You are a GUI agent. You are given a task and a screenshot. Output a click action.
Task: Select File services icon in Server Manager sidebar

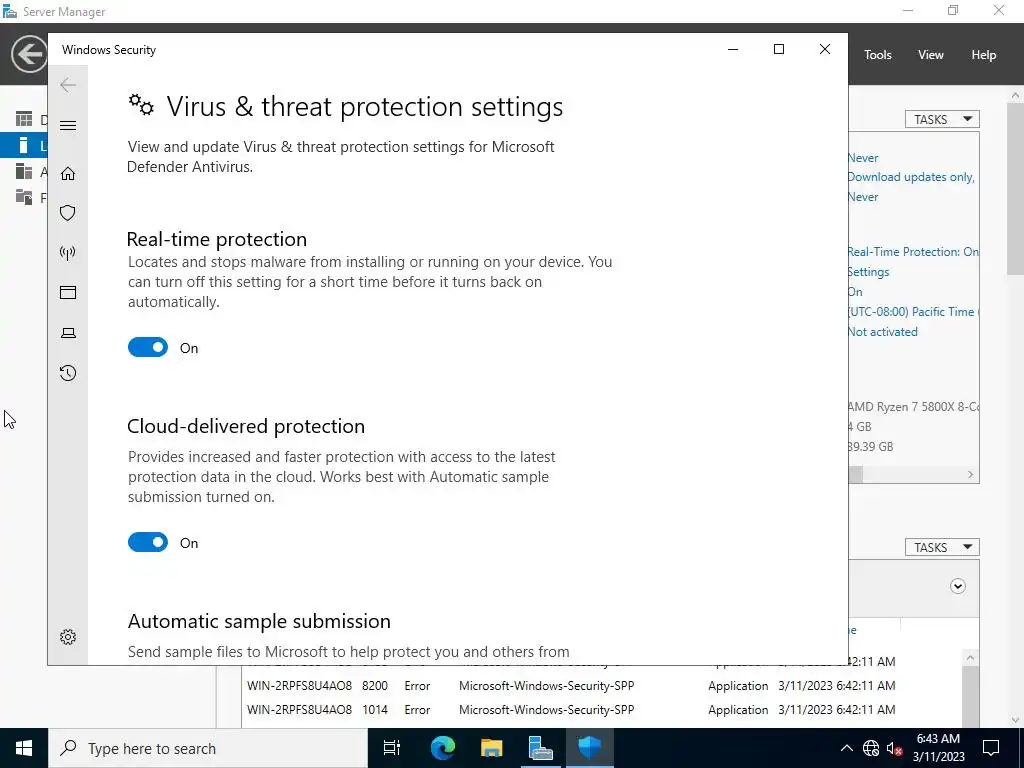pos(24,197)
